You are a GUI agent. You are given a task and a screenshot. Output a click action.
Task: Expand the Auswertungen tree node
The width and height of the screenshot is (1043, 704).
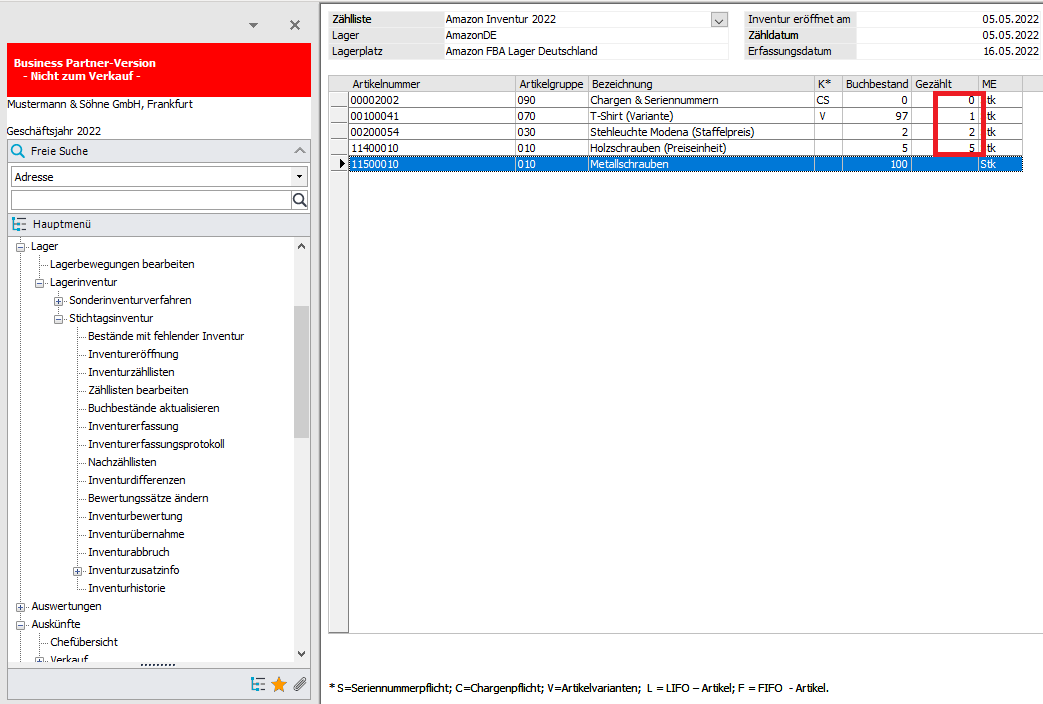pos(20,607)
